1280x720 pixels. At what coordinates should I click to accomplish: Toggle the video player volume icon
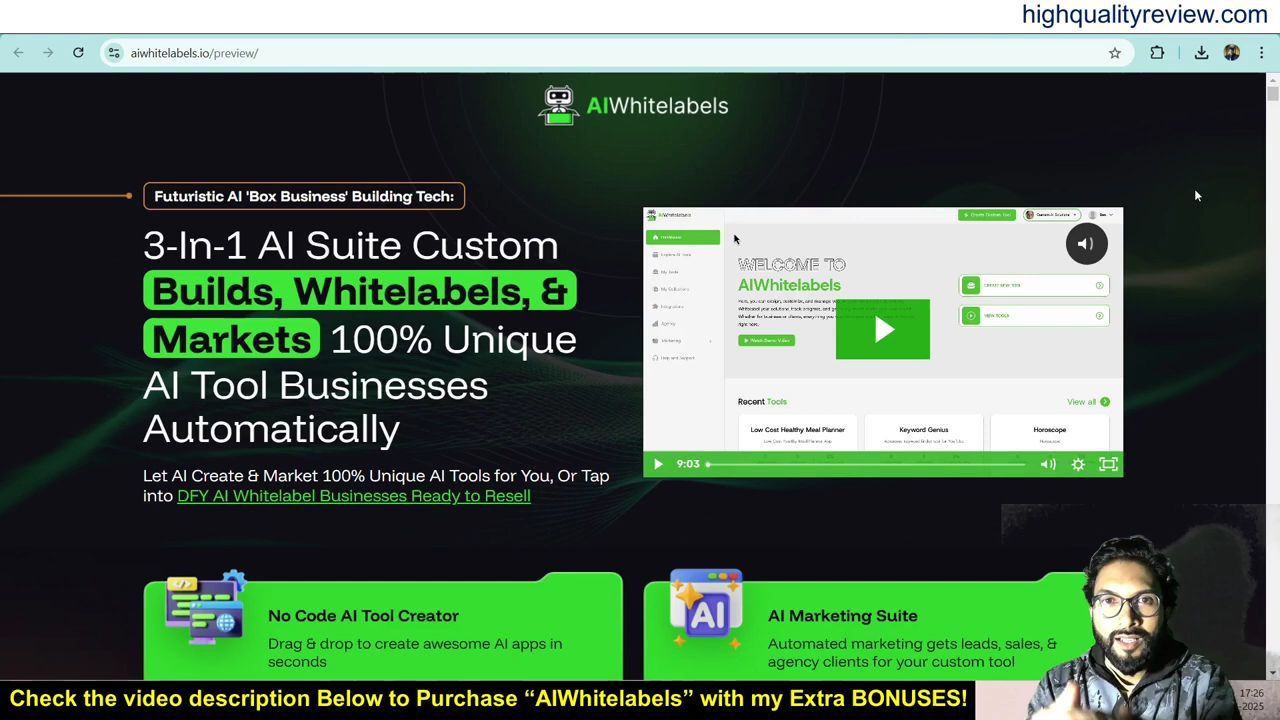[1048, 464]
